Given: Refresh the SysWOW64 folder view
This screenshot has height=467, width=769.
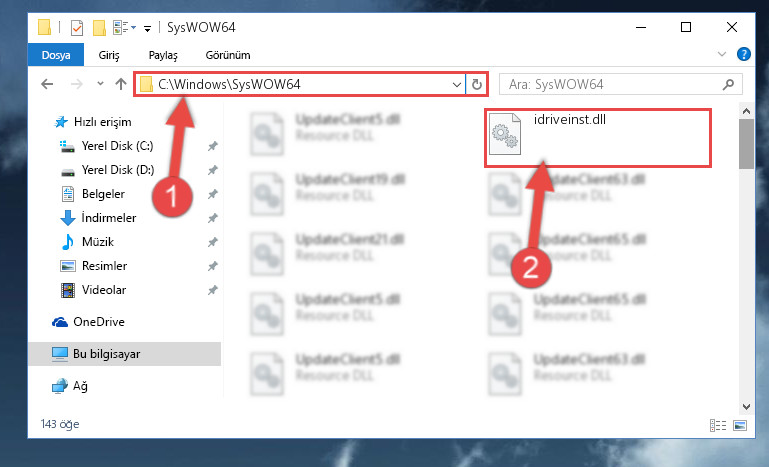Looking at the screenshot, I should (476, 84).
